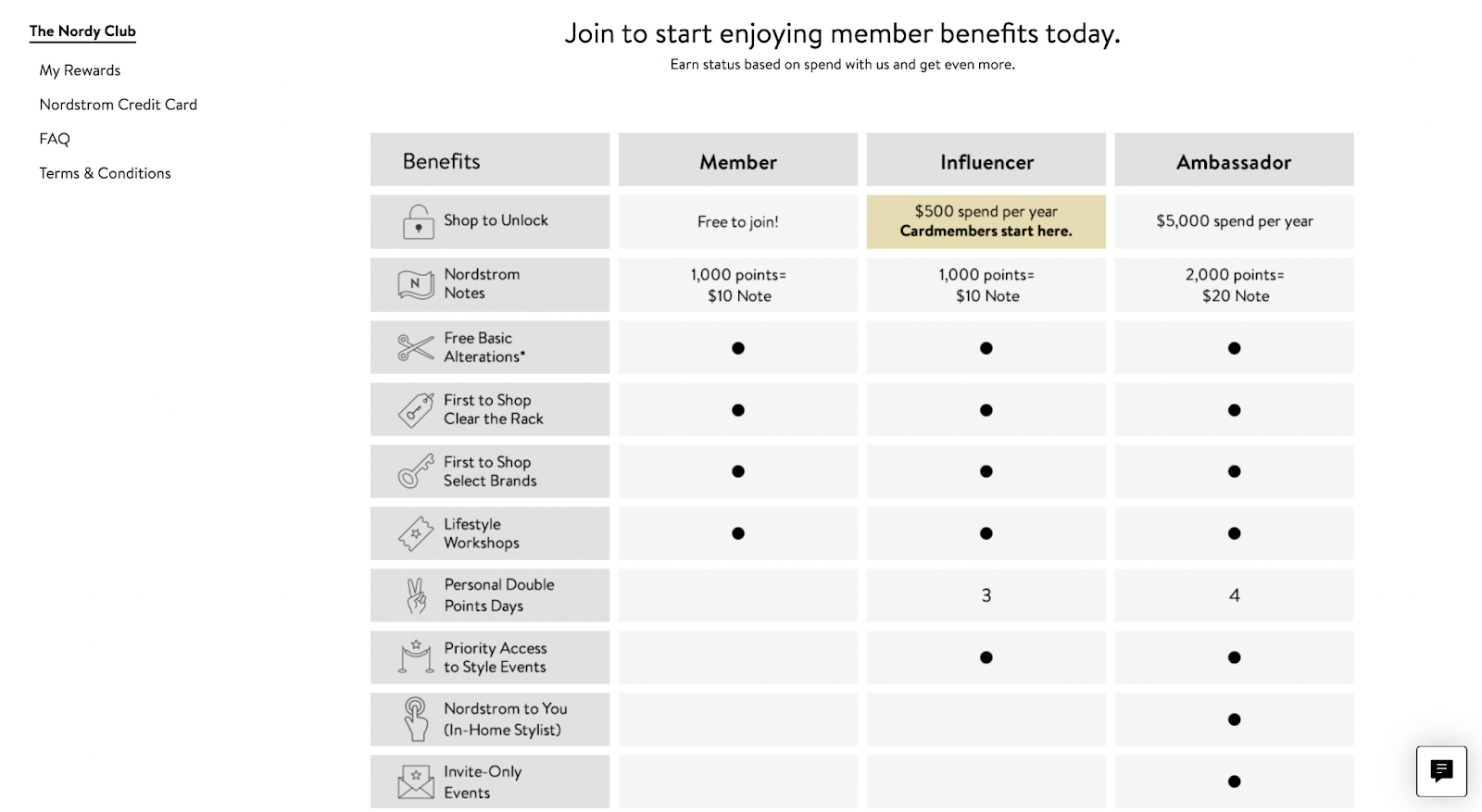Open Nordstrom Credit Card page link
Viewport: 1482px width, 812px height.
point(119,105)
